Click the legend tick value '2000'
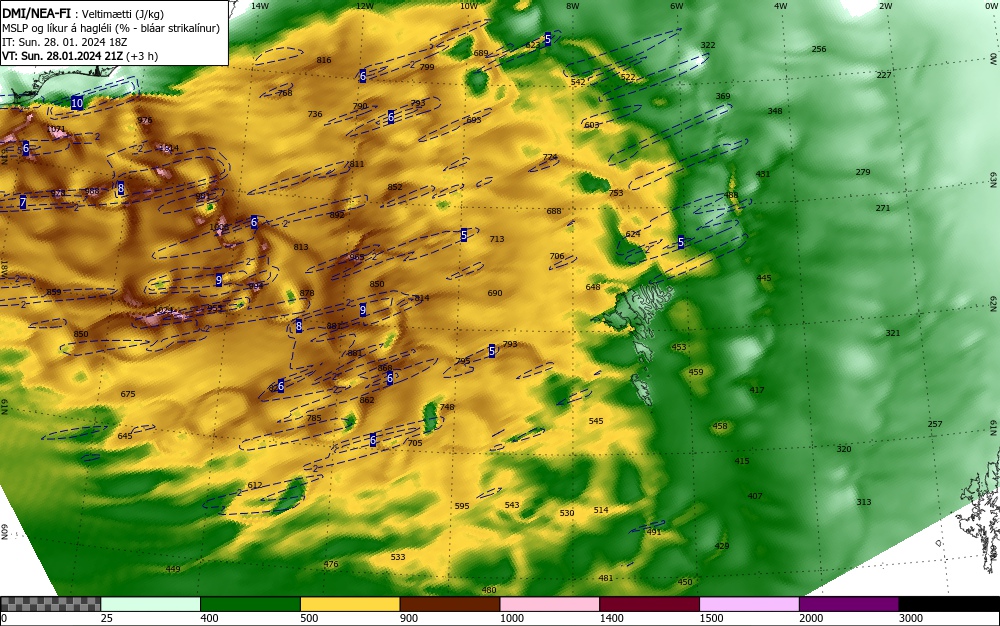Viewport: 1000px width, 626px height. [x=811, y=618]
